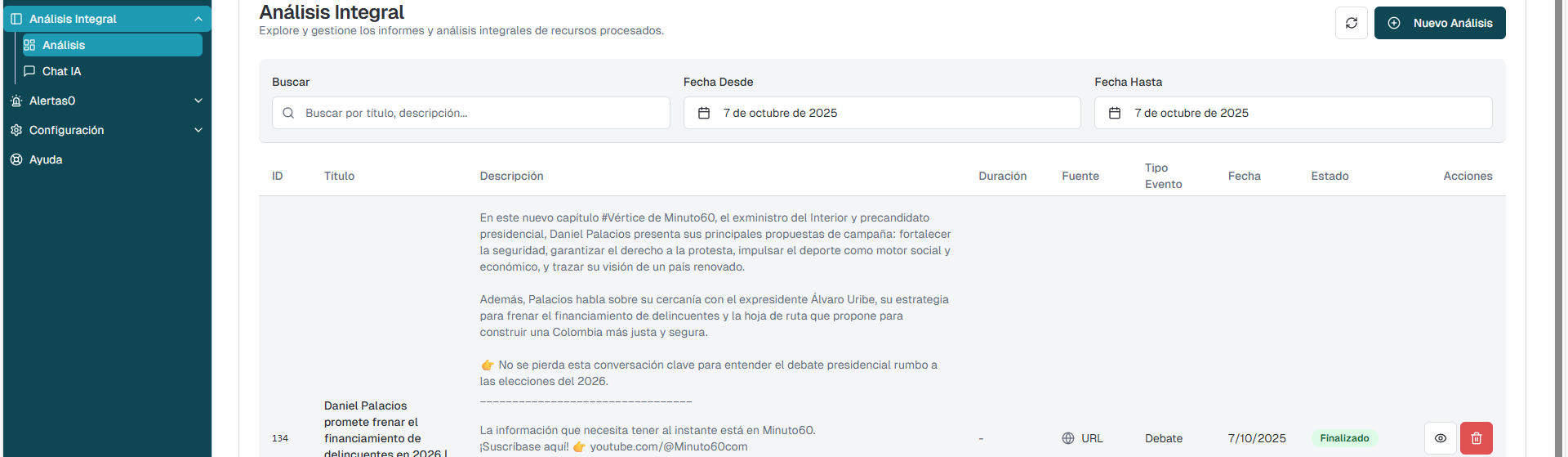
Task: Select the Análisis submenu item
Action: 64,45
